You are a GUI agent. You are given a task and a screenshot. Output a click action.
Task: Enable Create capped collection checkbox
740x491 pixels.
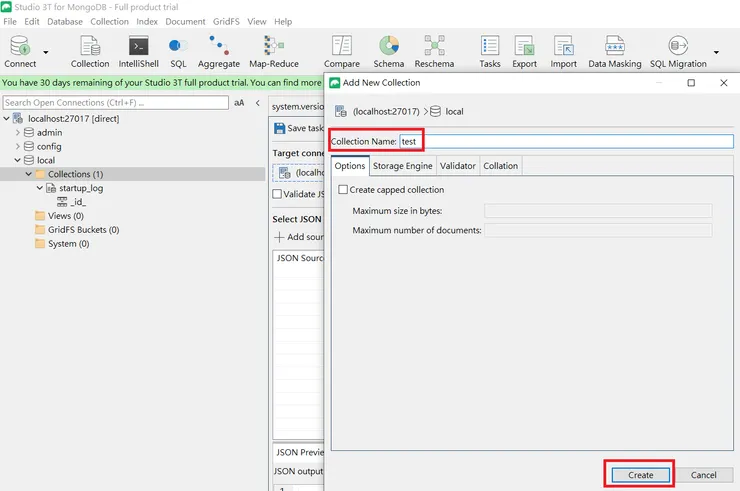[x=344, y=190]
